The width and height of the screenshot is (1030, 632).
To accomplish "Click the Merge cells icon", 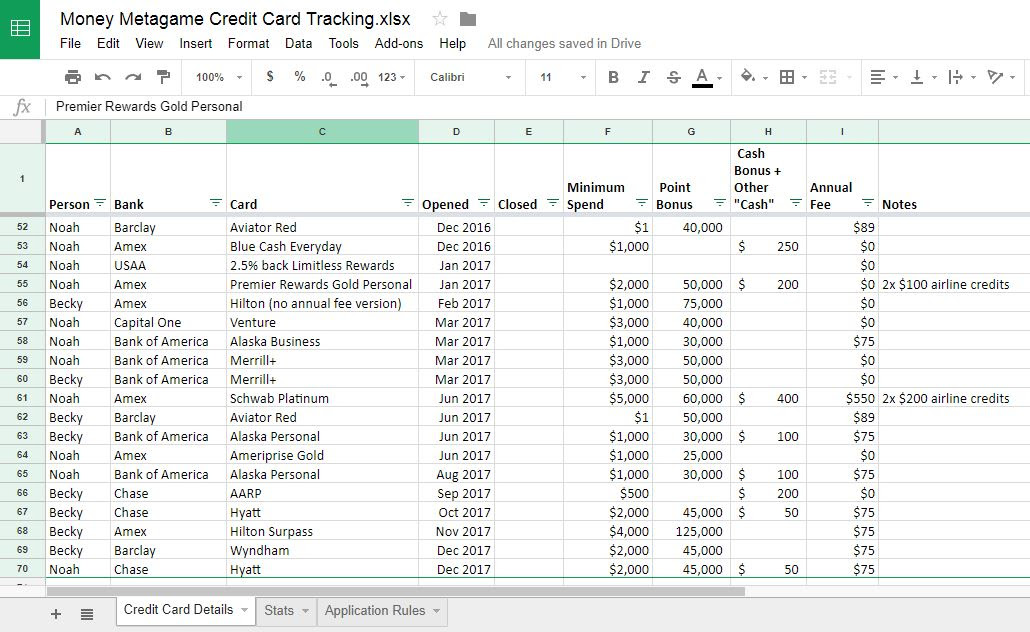I will [828, 77].
